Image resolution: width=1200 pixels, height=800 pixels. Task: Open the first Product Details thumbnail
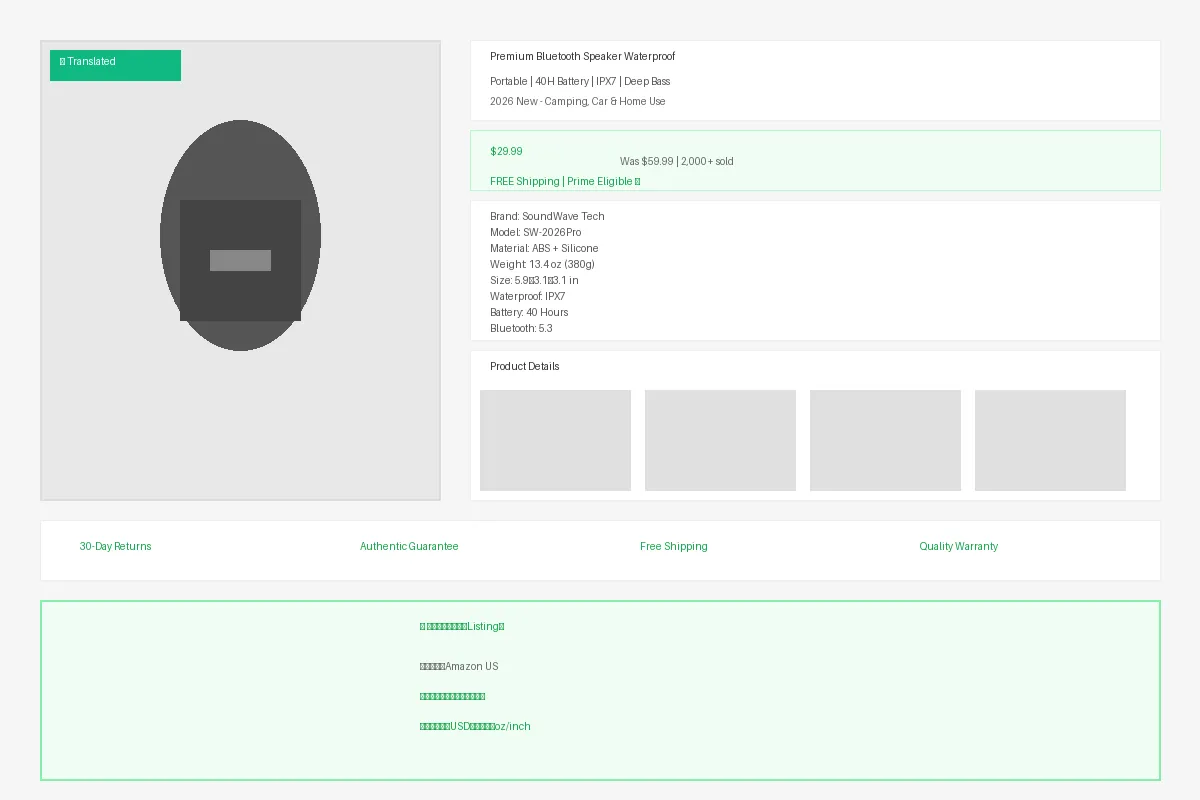[x=555, y=440]
